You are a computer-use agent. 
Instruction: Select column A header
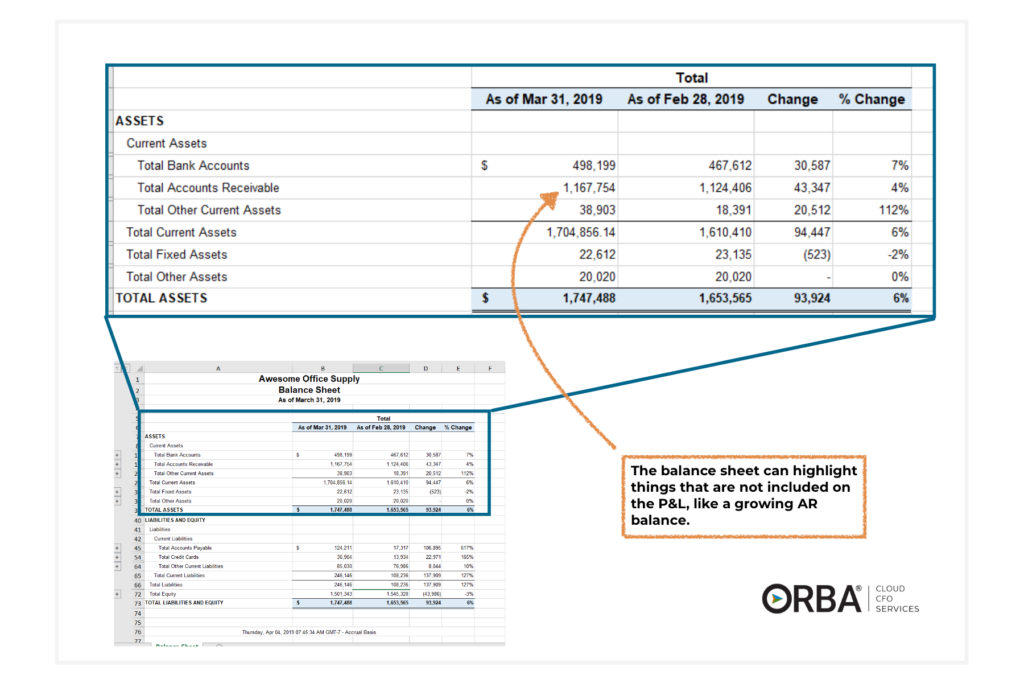(217, 368)
